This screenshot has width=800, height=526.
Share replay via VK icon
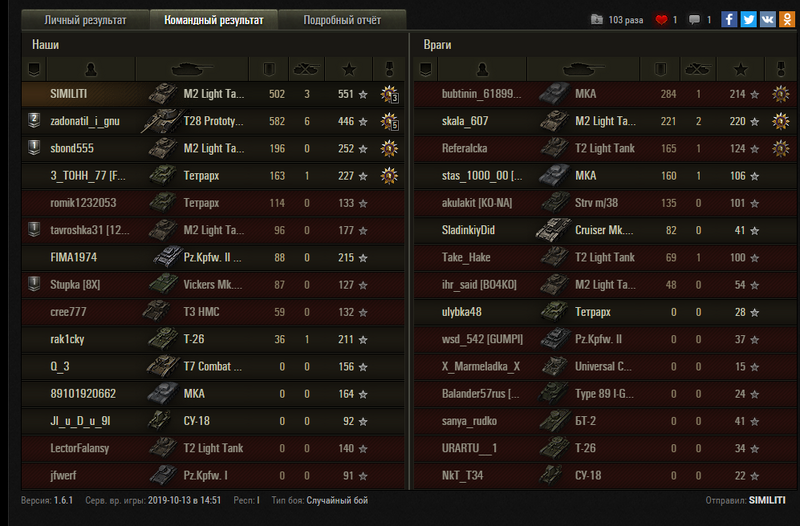pyautogui.click(x=768, y=20)
